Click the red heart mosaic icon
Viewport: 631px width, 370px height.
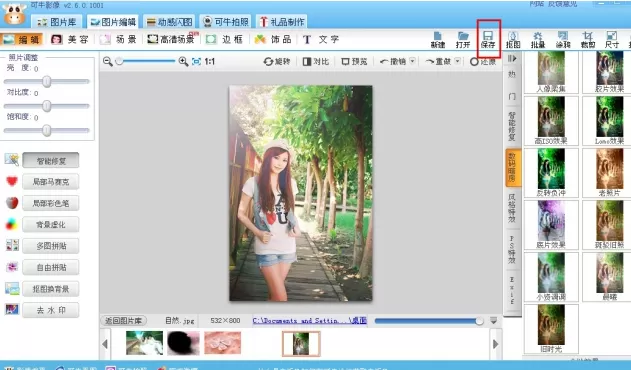pyautogui.click(x=12, y=182)
